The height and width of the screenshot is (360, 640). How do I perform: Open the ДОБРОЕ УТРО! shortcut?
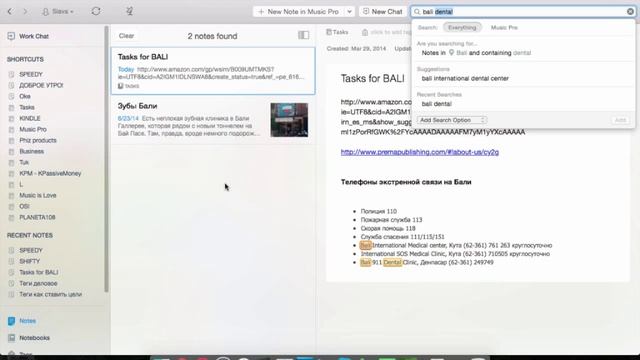pyautogui.click(x=41, y=85)
